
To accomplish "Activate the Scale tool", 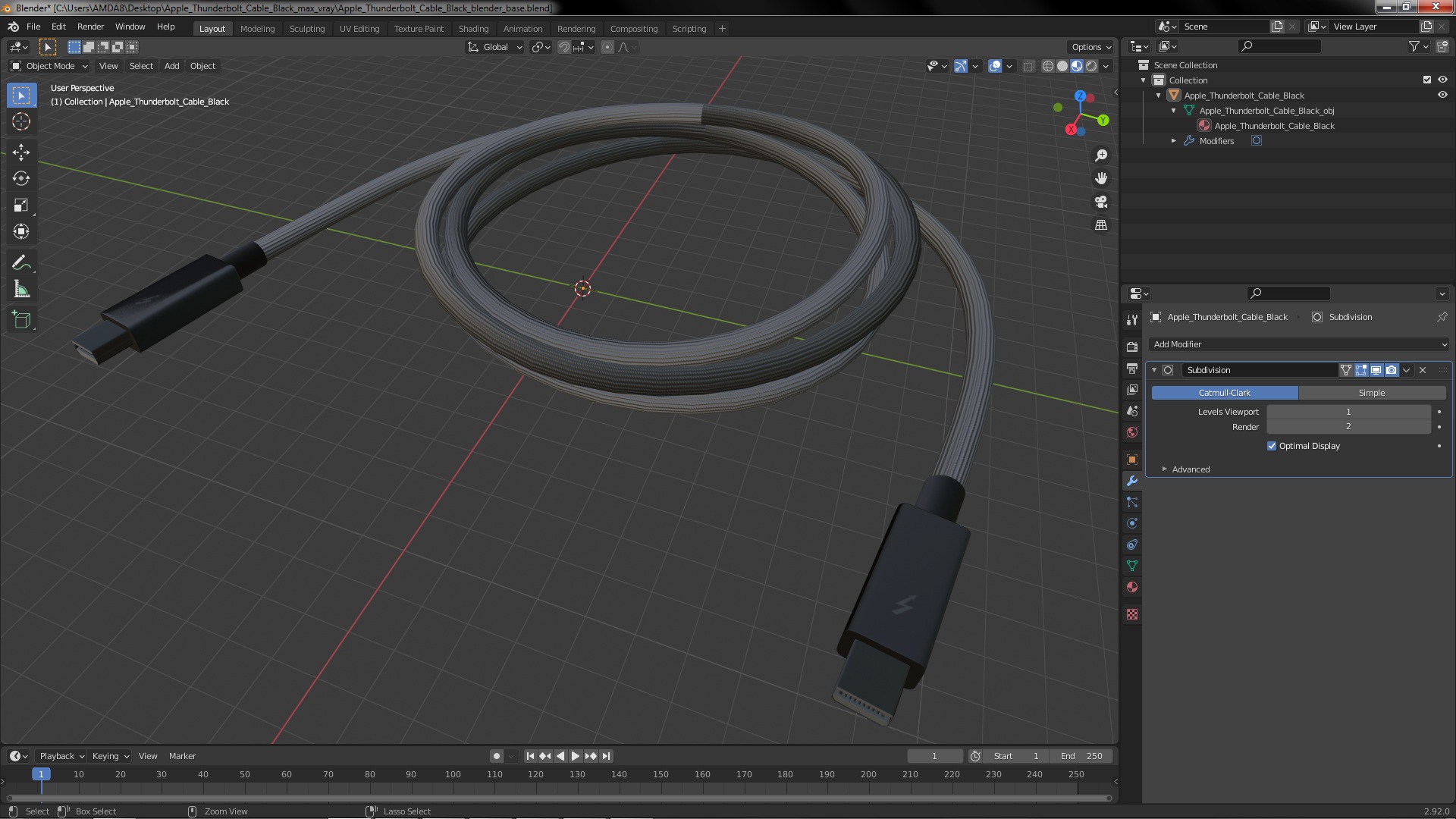I will pyautogui.click(x=21, y=206).
